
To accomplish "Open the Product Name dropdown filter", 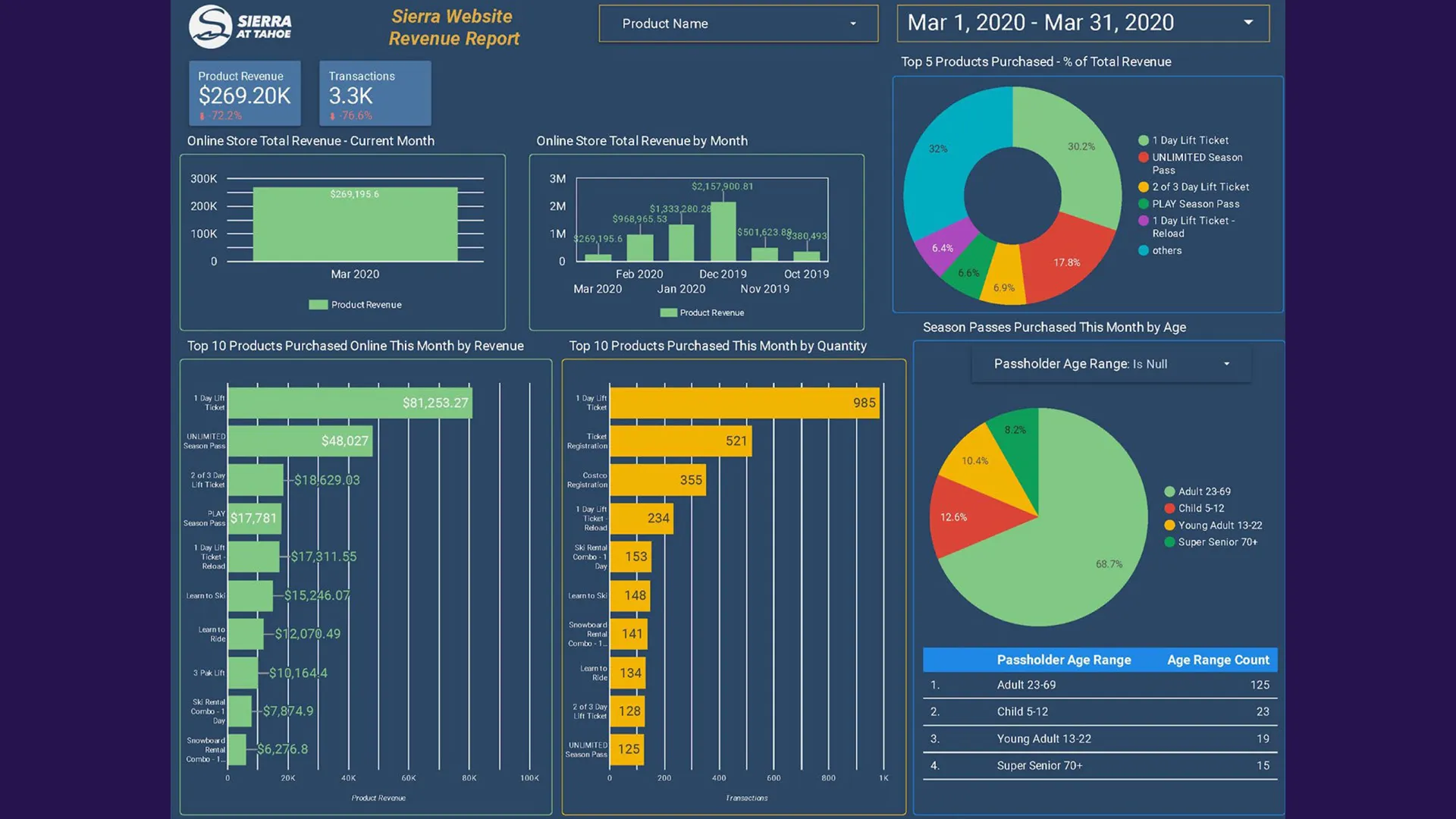I will (738, 24).
